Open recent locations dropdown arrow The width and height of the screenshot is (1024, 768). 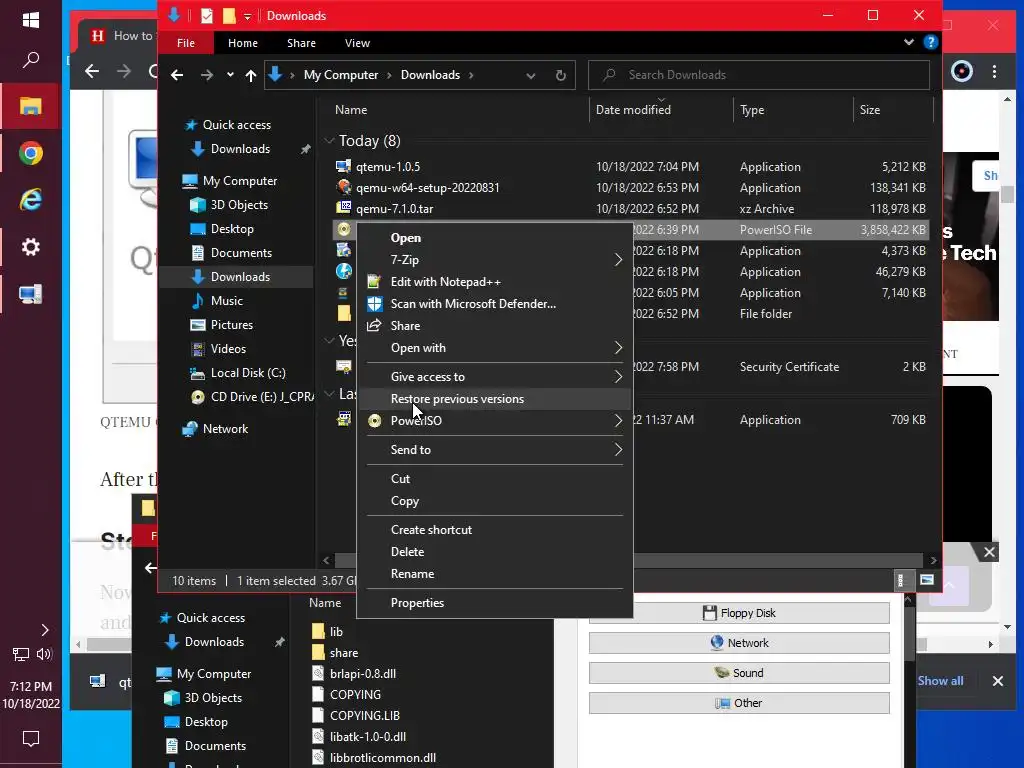(230, 75)
